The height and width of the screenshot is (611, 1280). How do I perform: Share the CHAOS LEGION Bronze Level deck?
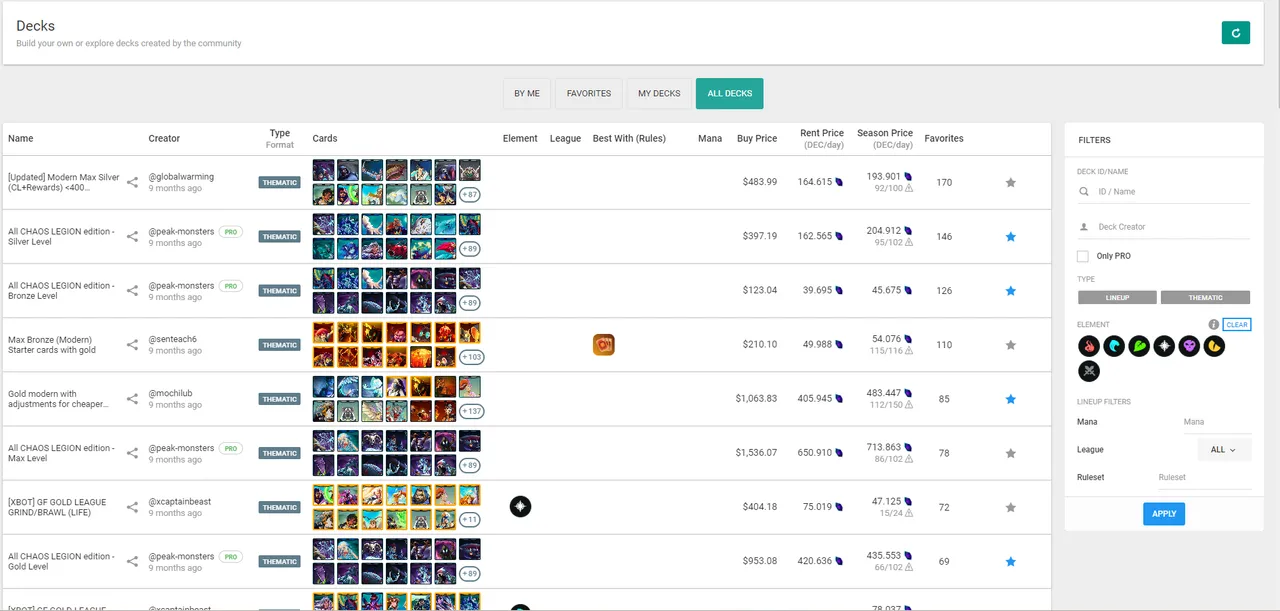tap(132, 291)
